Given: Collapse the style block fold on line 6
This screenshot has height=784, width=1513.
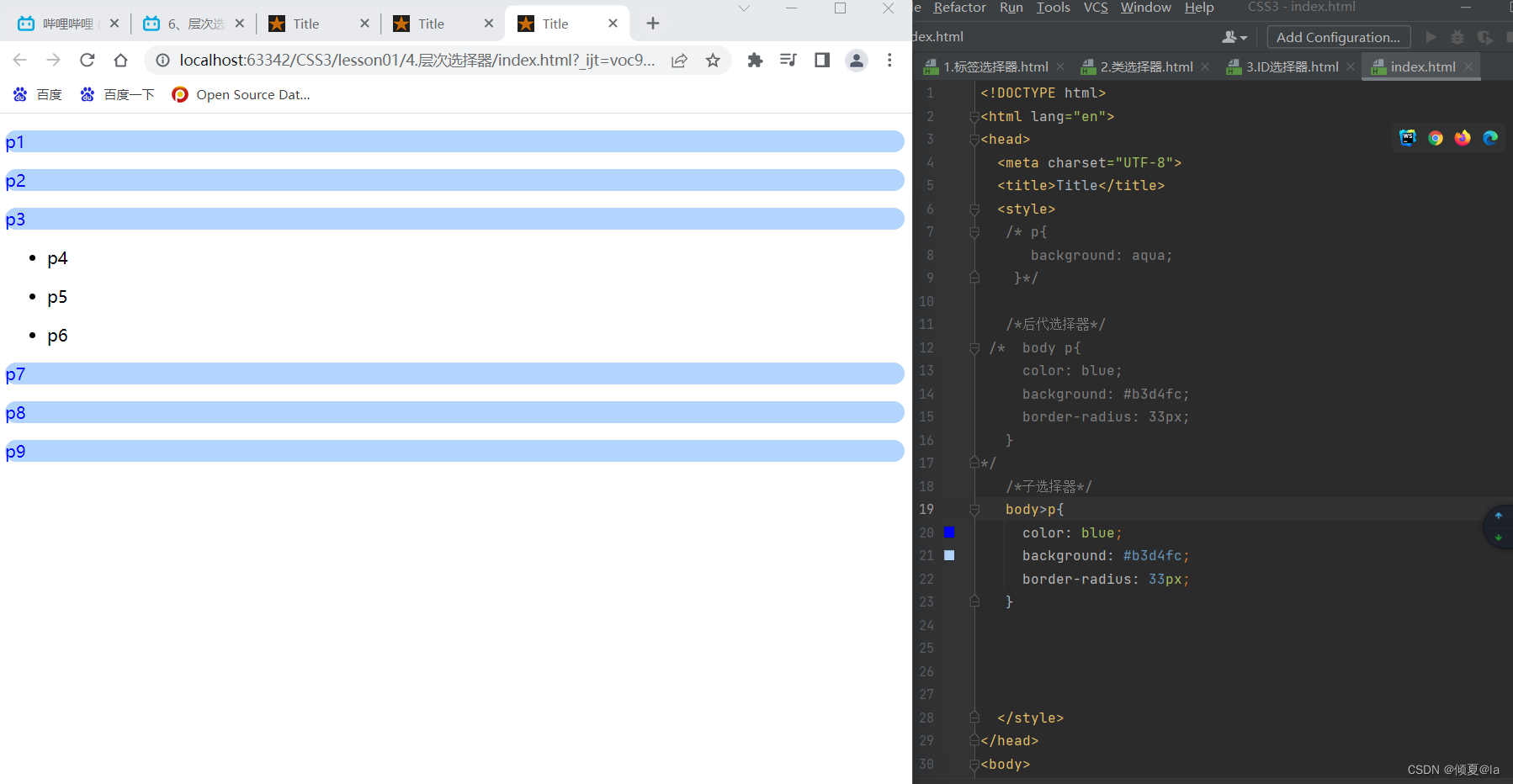Looking at the screenshot, I should (x=974, y=209).
